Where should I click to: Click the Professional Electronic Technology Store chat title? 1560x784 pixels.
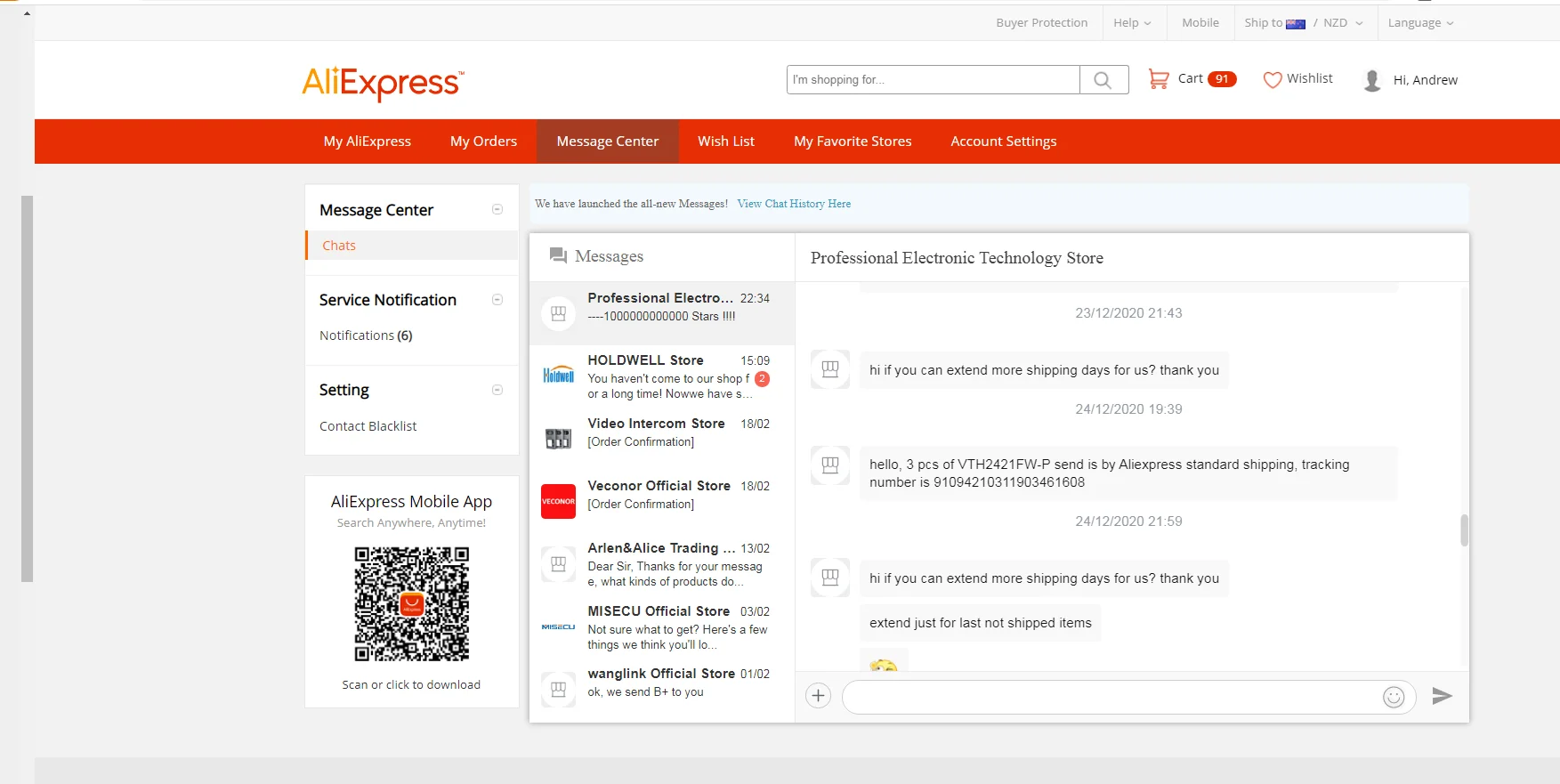pyautogui.click(x=957, y=258)
